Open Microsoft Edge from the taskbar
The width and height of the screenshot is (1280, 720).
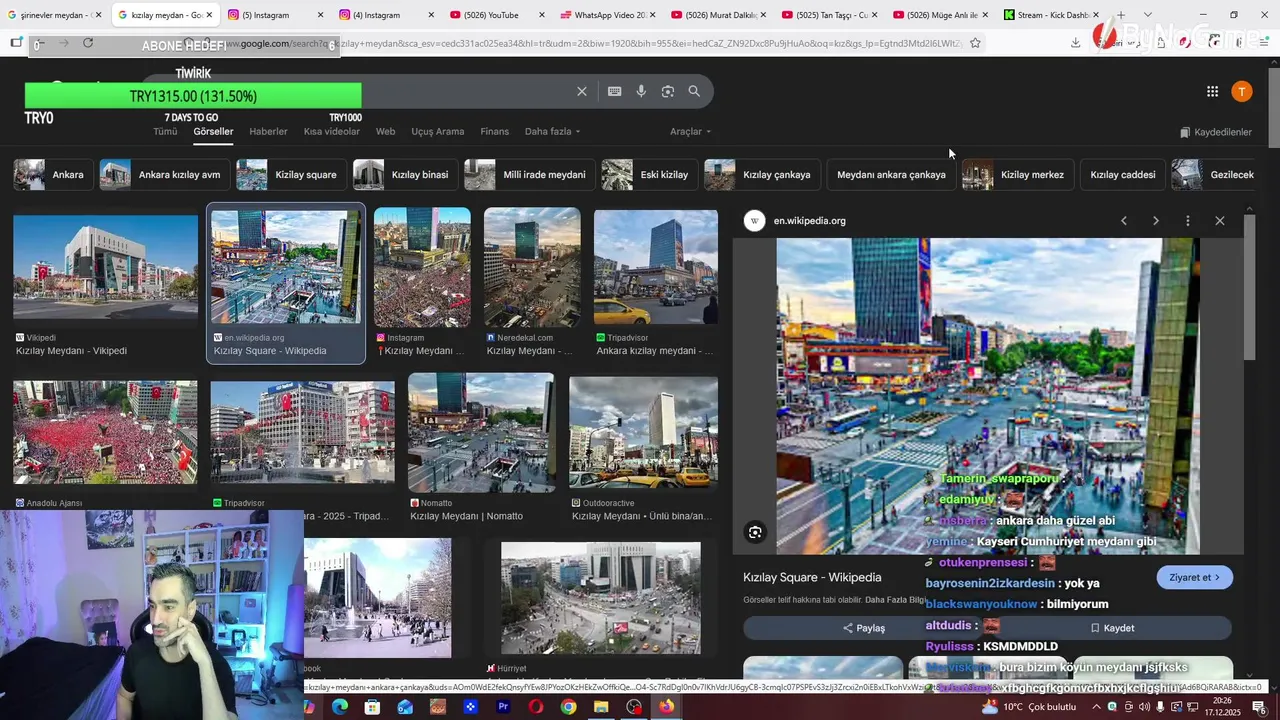[340, 707]
